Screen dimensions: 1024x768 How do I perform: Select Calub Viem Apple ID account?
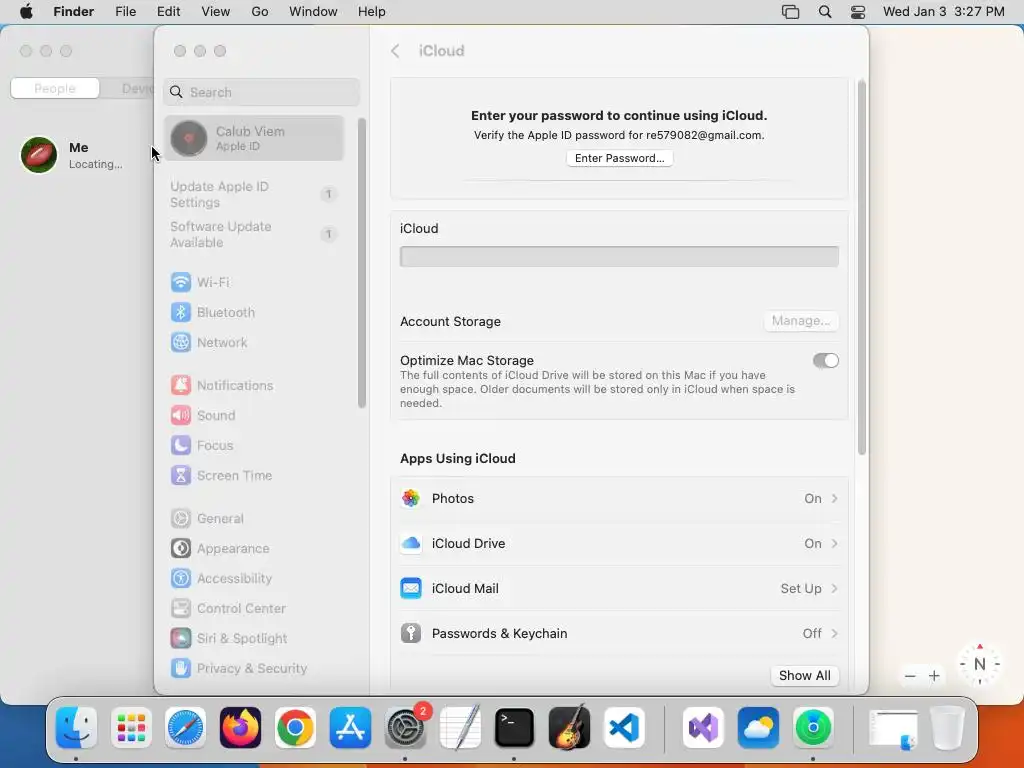click(x=254, y=138)
